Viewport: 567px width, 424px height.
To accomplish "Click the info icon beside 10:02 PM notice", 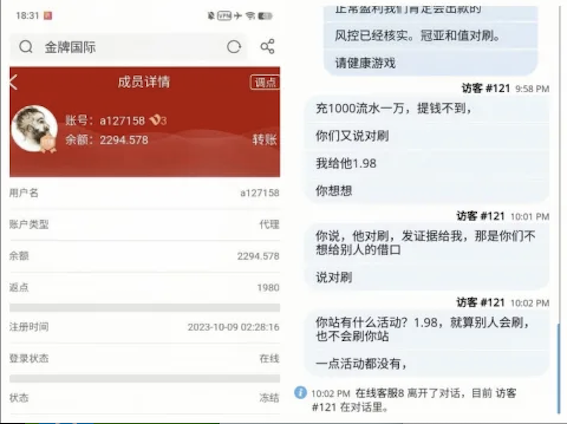I will pyautogui.click(x=300, y=393).
